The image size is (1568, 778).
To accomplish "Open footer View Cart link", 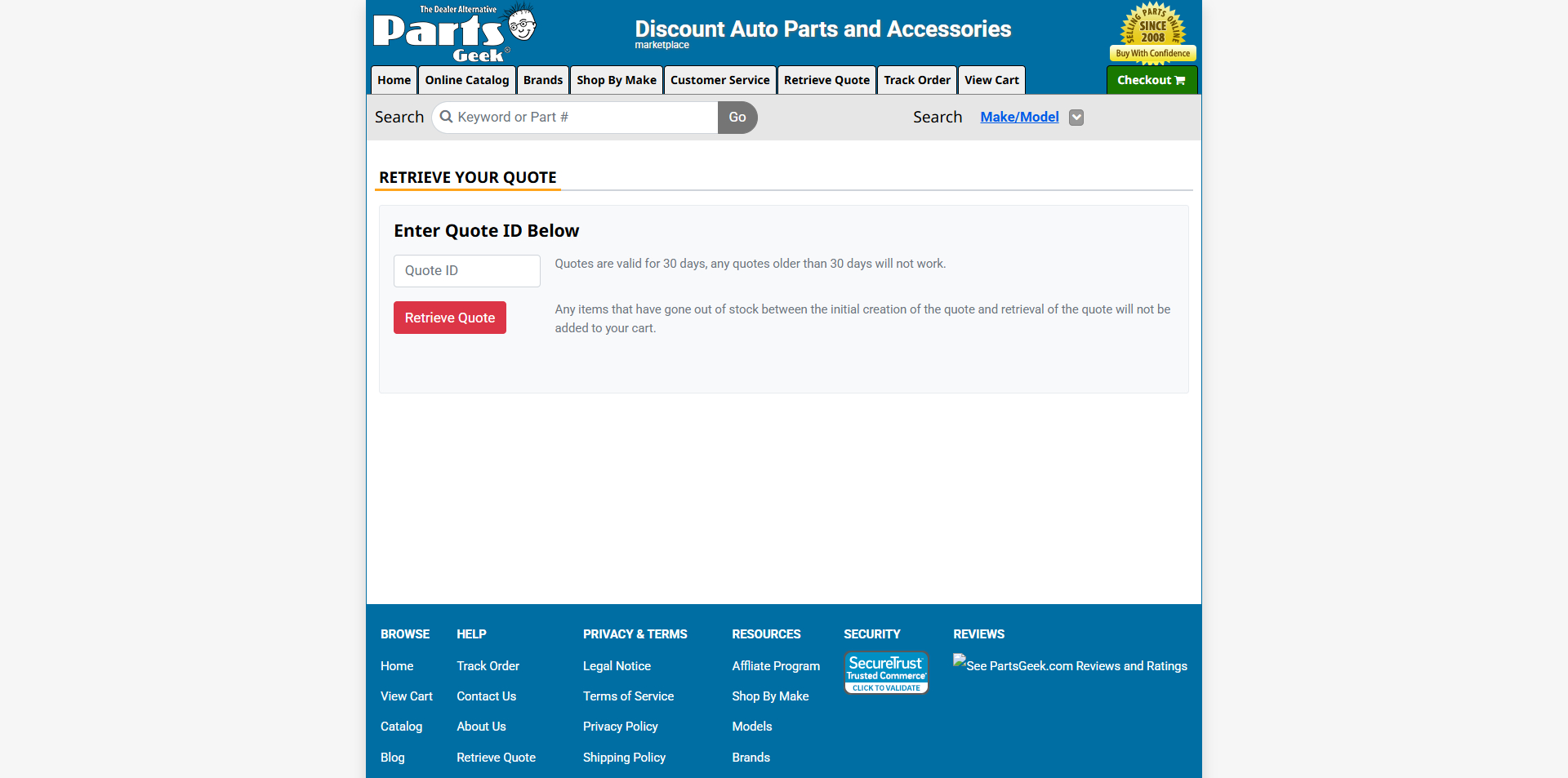I will [x=407, y=696].
